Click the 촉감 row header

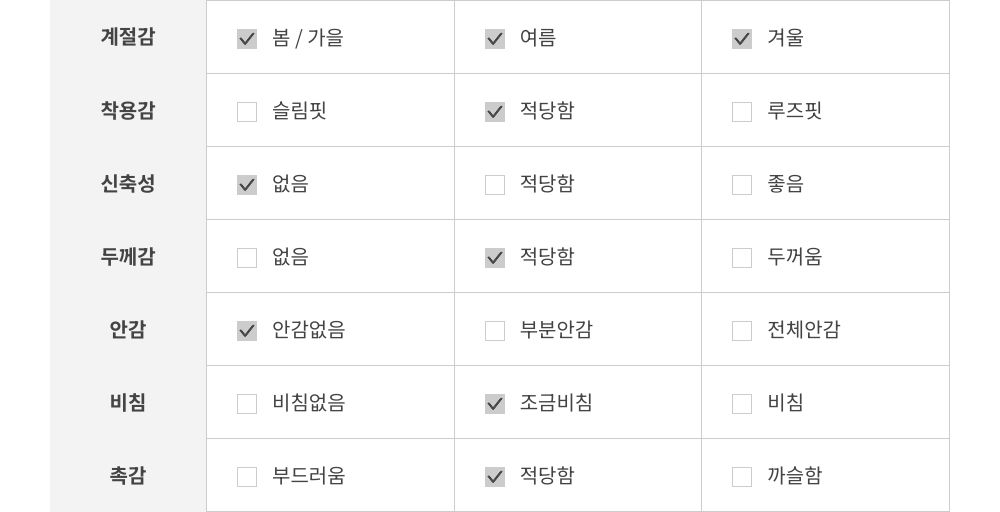coord(128,476)
